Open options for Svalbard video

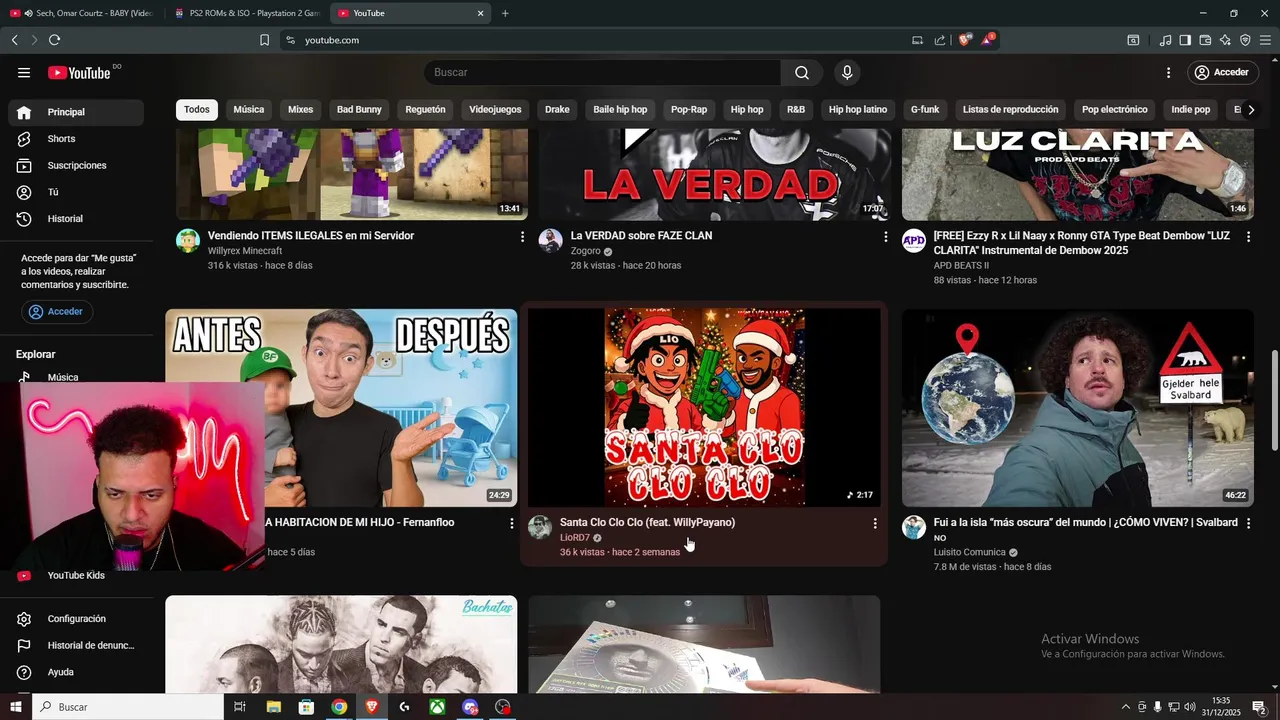[x=1248, y=523]
